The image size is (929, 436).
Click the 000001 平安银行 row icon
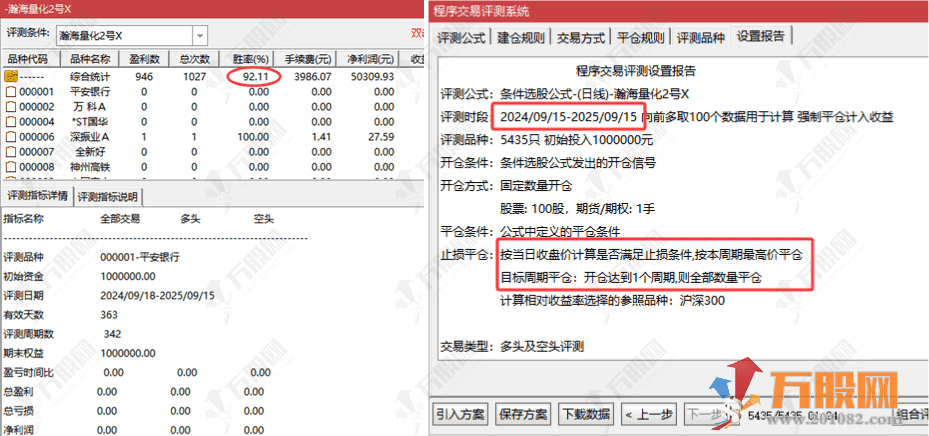tap(10, 92)
